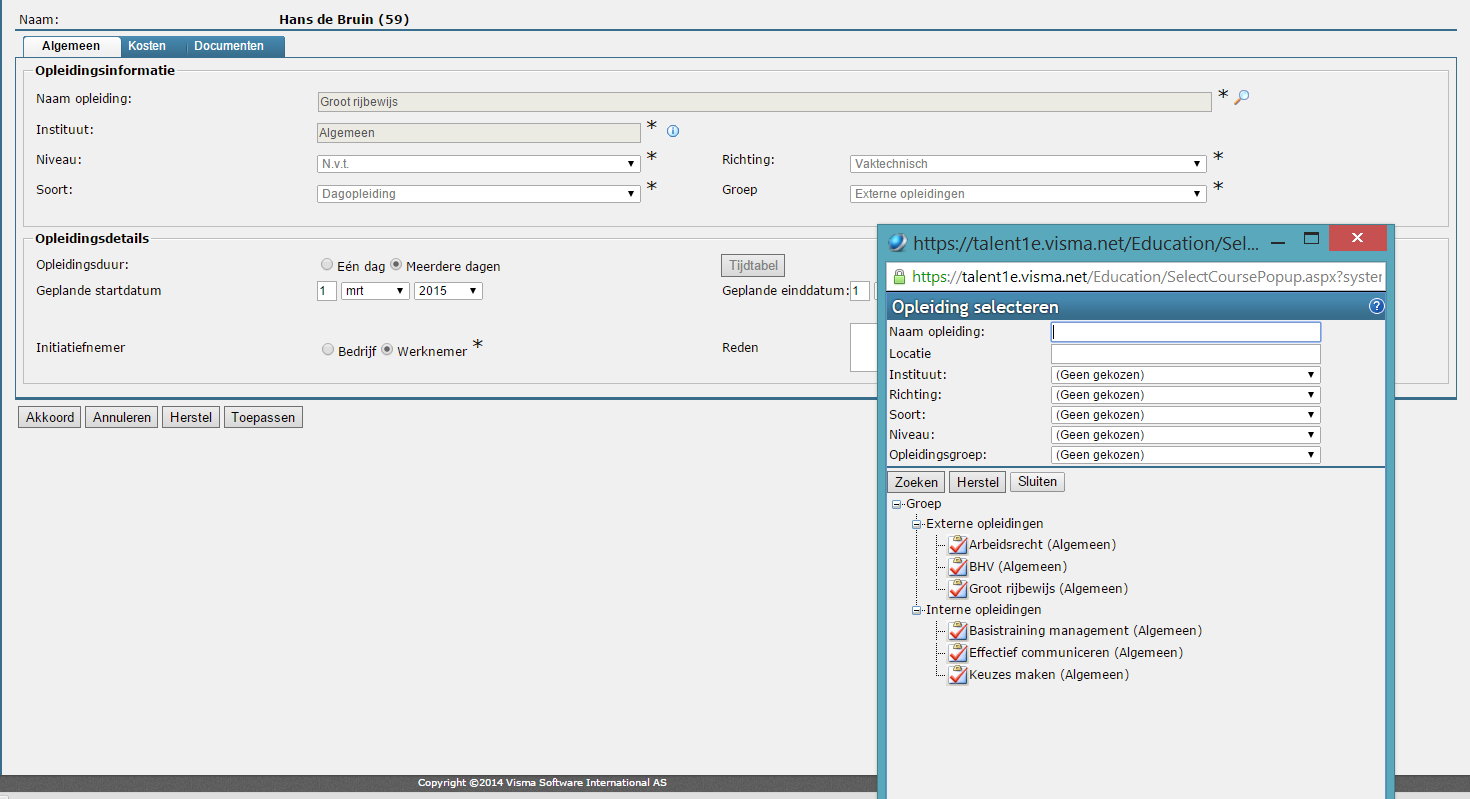Viewport: 1470px width, 799px height.
Task: Click the Instituut info icon
Action: 673,131
